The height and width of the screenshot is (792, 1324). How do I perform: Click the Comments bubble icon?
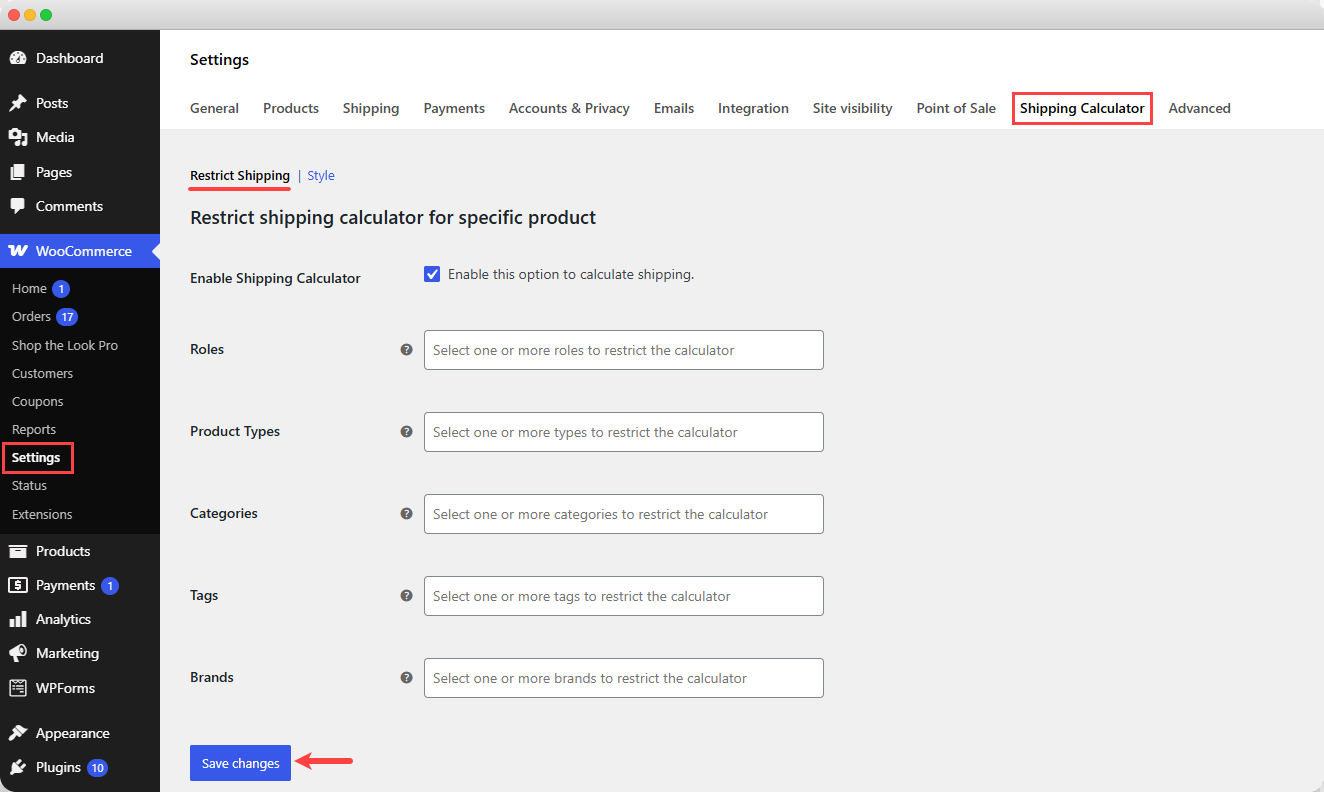(x=18, y=206)
